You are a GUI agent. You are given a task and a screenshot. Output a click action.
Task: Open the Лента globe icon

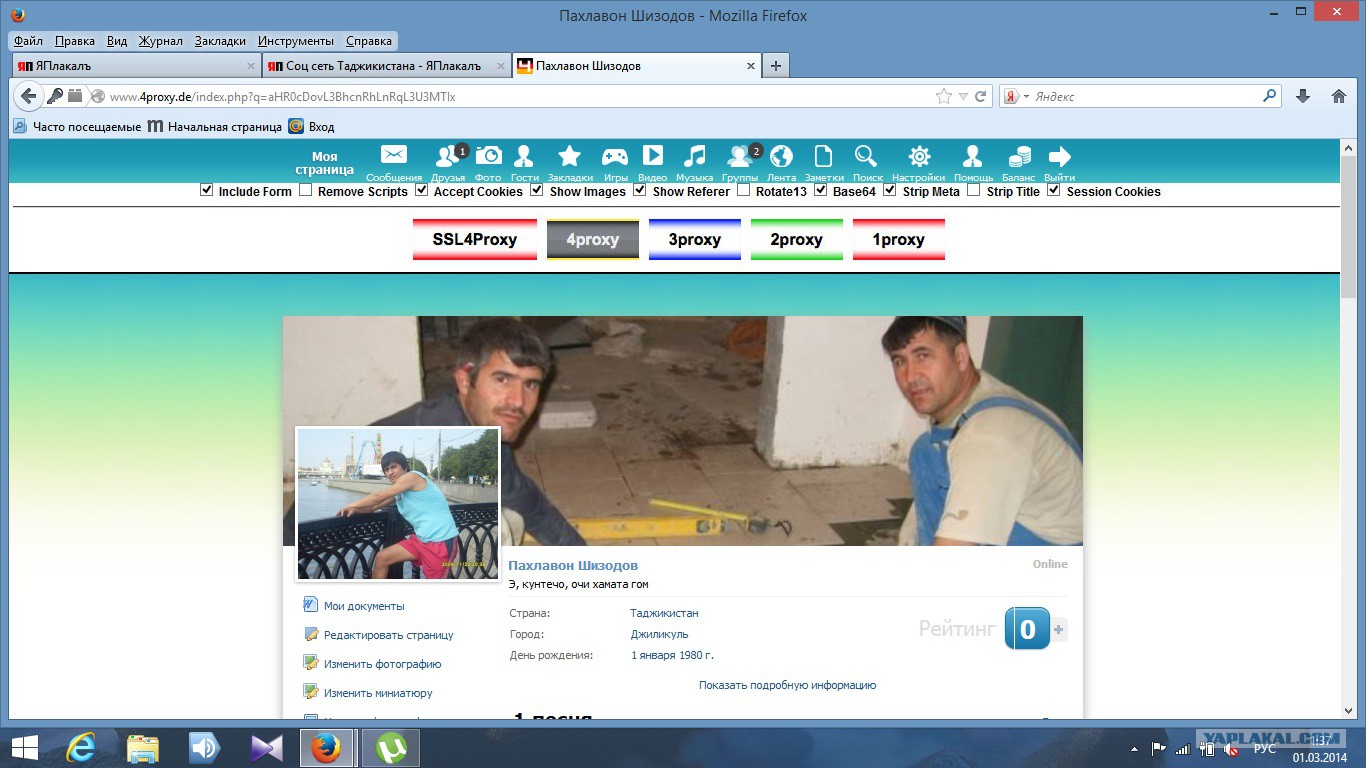pos(781,156)
